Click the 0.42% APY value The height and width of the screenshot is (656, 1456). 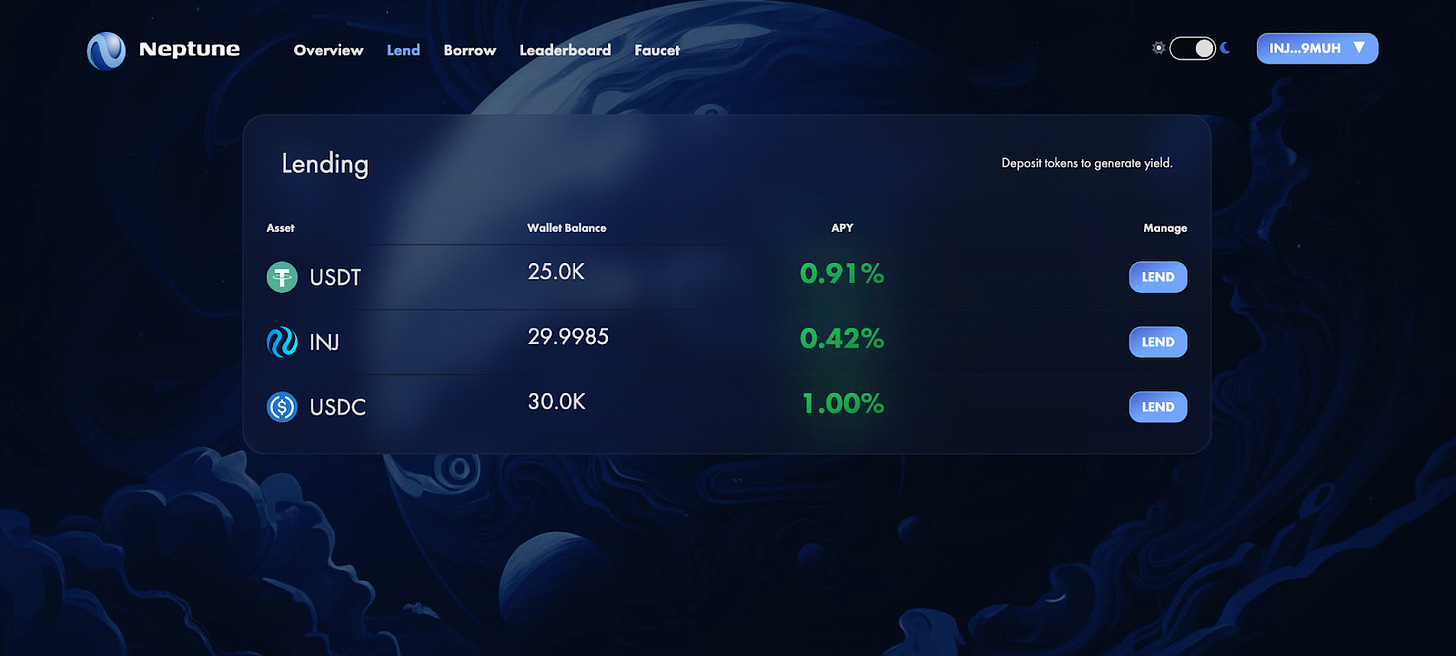[x=842, y=339]
